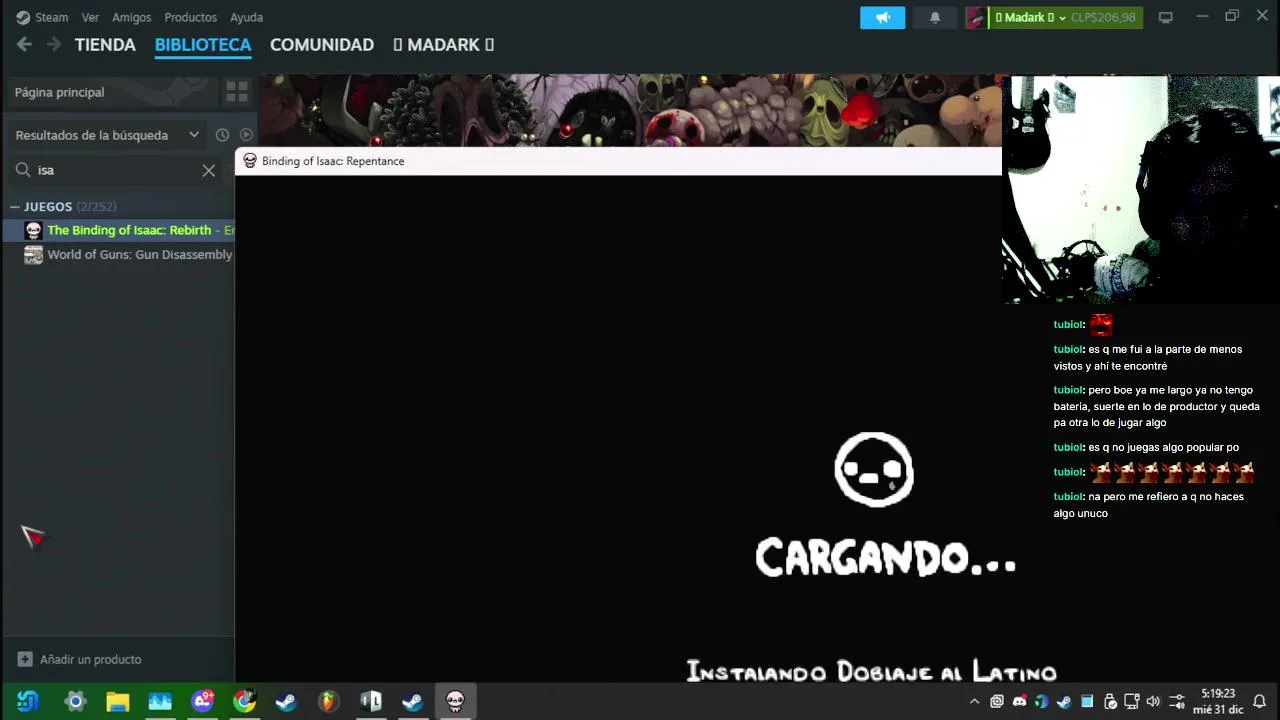The image size is (1280, 720).
Task: Click the light-blue window icon in the tray
Action: (x=1086, y=701)
